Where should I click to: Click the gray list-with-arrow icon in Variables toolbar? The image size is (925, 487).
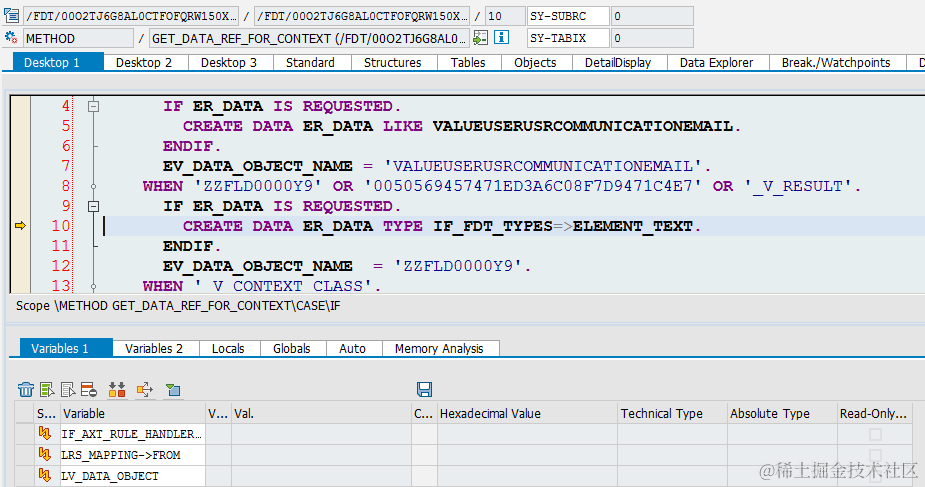click(68, 389)
